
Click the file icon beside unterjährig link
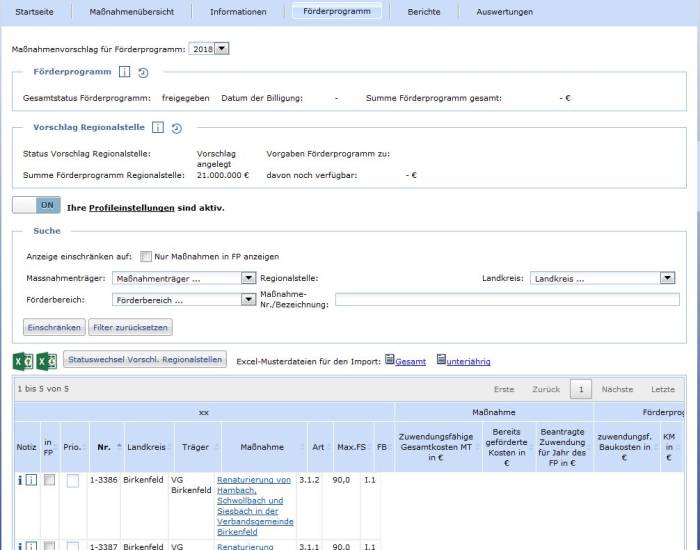pyautogui.click(x=441, y=359)
